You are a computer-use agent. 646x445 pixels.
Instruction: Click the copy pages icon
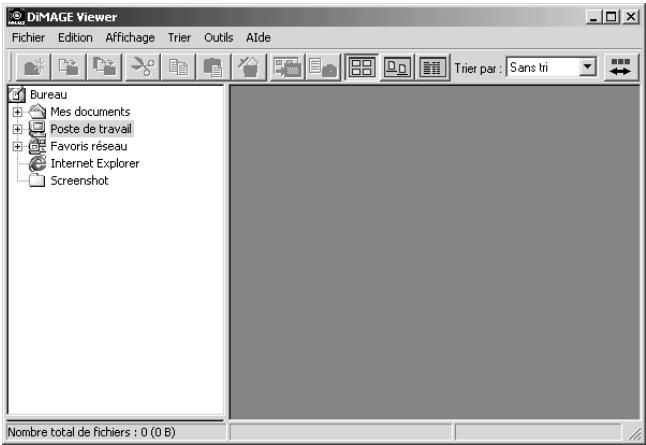[x=178, y=67]
